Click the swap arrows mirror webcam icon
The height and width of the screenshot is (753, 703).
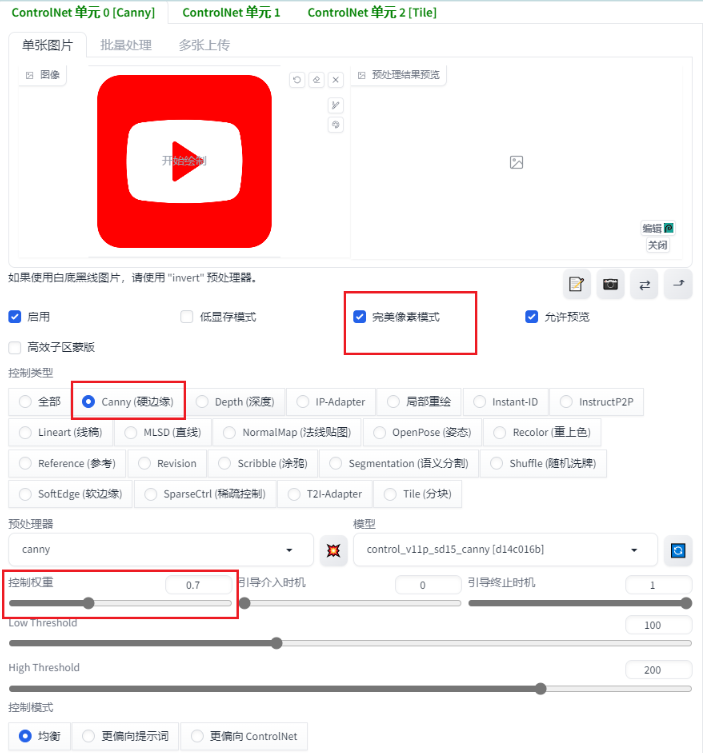[x=644, y=284]
